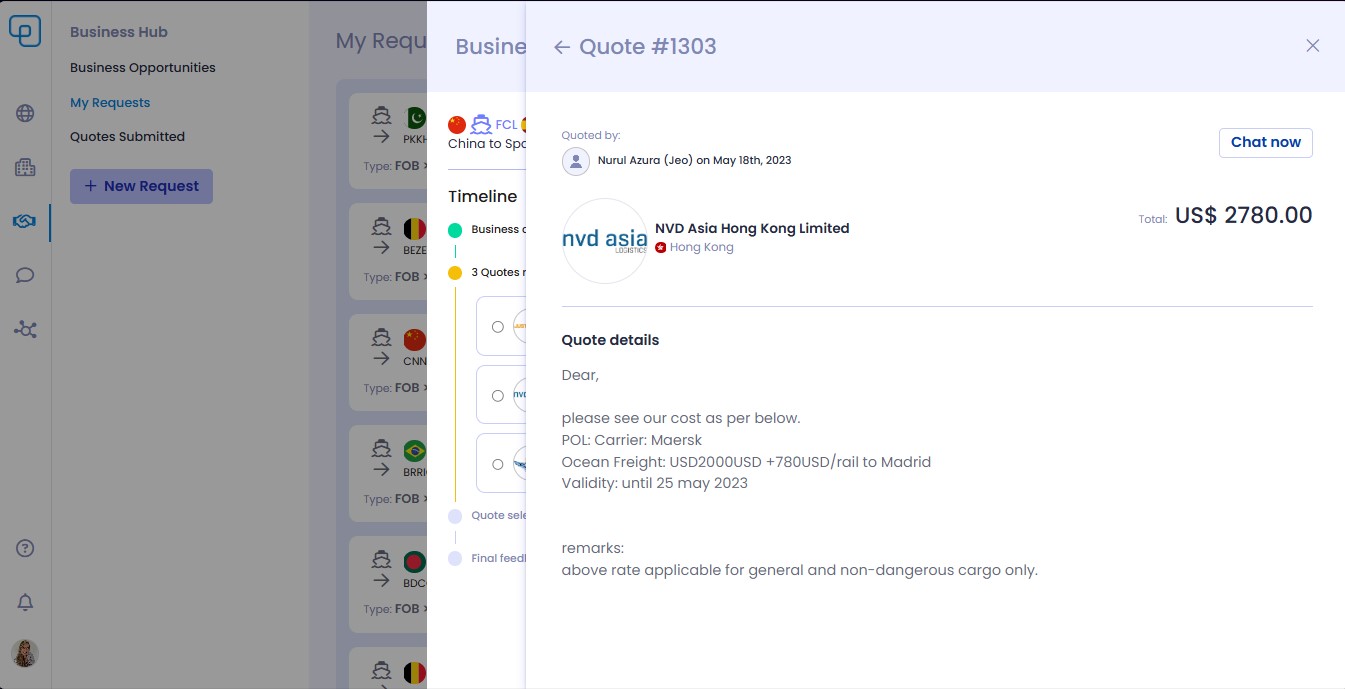Open the handshake Business Hub icon

click(25, 221)
